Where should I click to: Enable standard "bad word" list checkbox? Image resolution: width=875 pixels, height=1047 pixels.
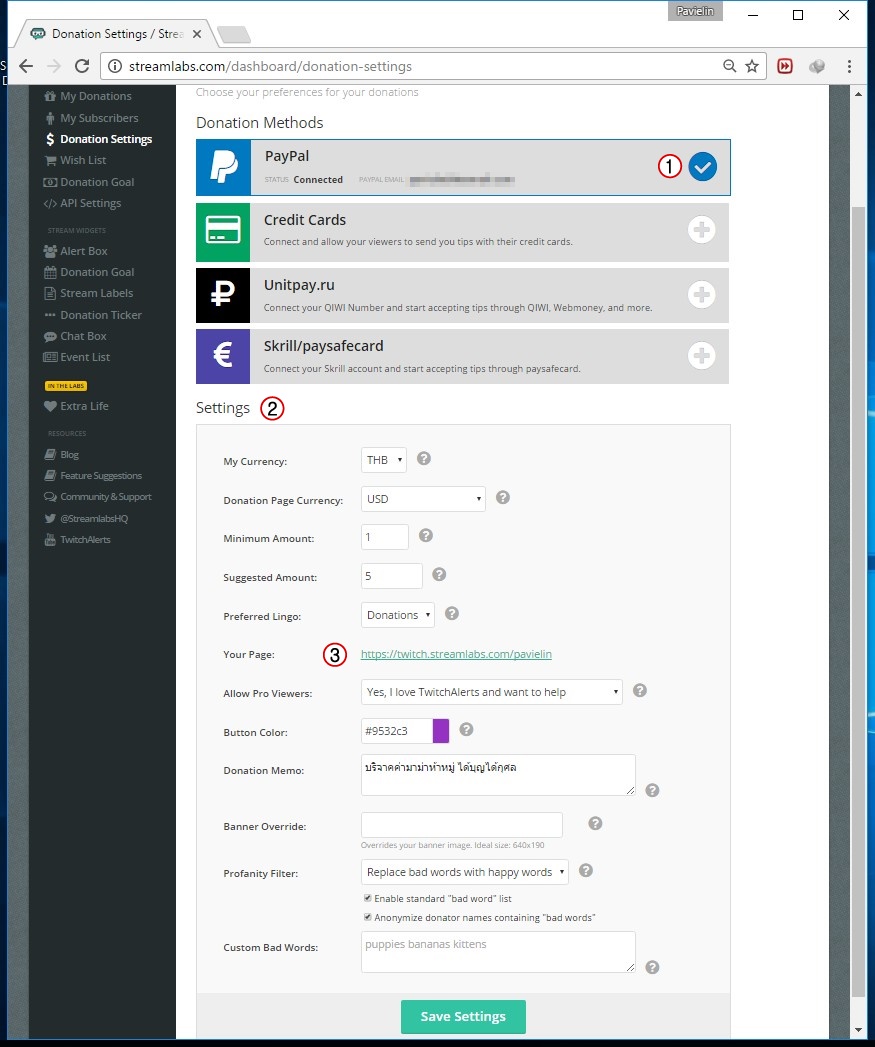[367, 898]
